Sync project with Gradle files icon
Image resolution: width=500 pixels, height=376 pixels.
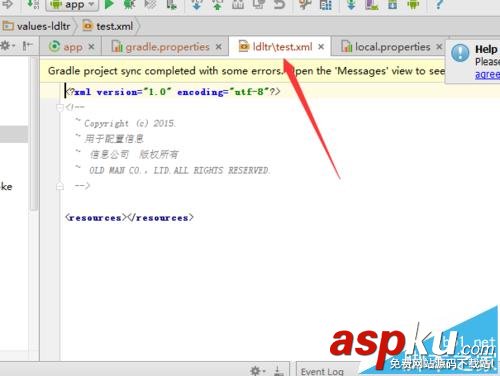coord(351,4)
